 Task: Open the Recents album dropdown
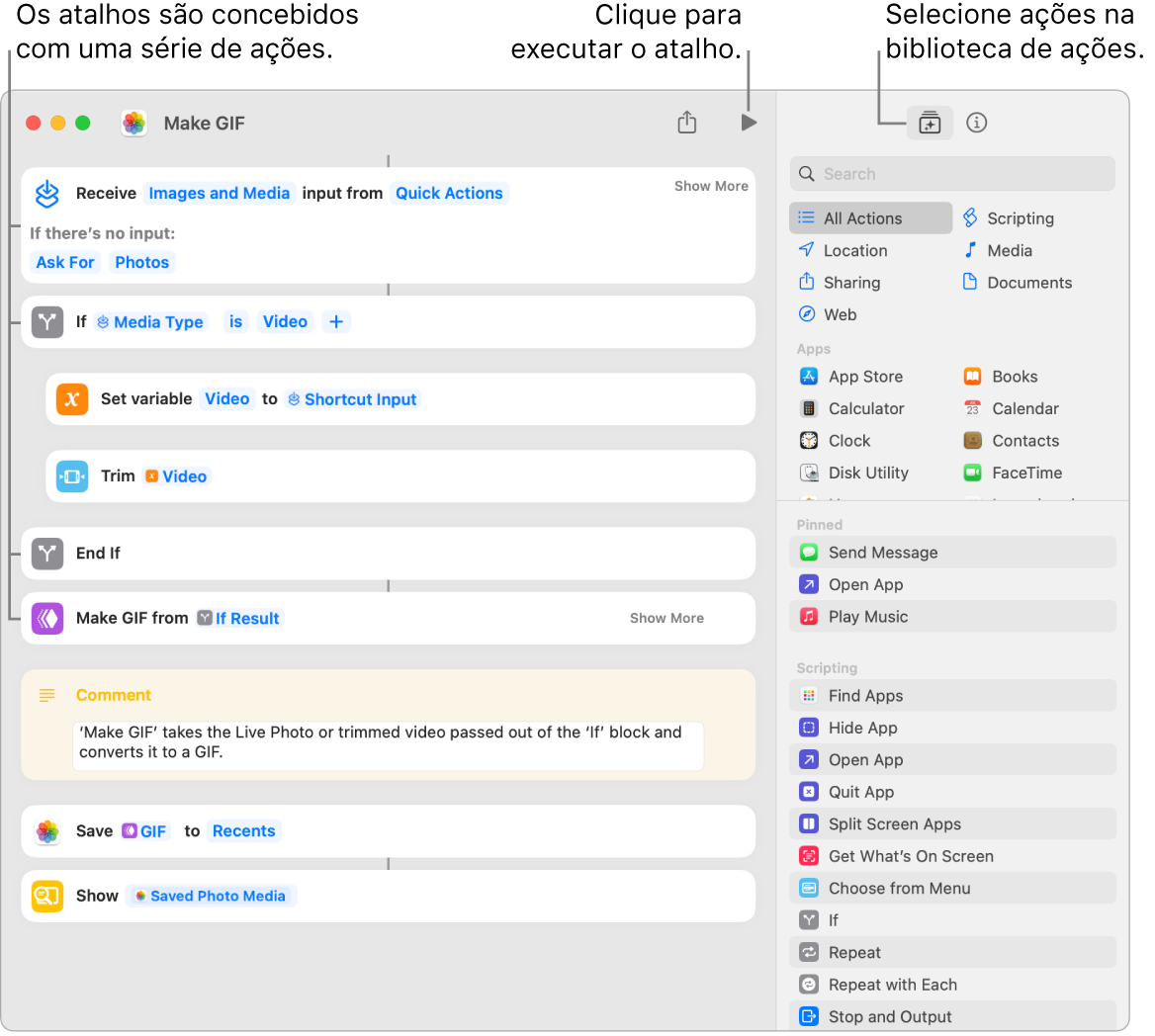(244, 831)
